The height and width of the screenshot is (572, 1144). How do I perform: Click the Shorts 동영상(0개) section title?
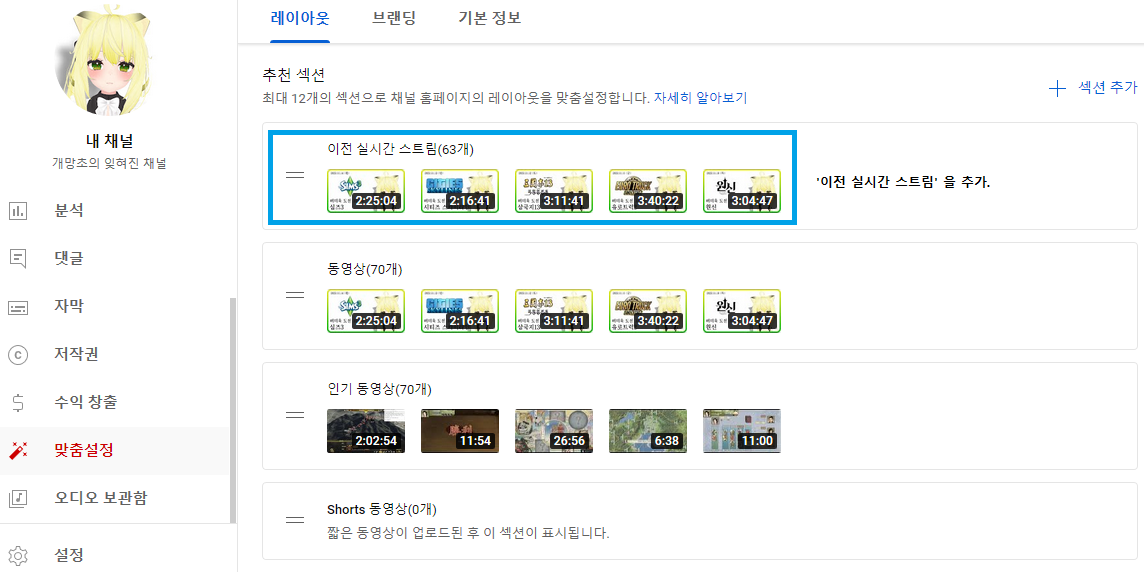click(382, 509)
